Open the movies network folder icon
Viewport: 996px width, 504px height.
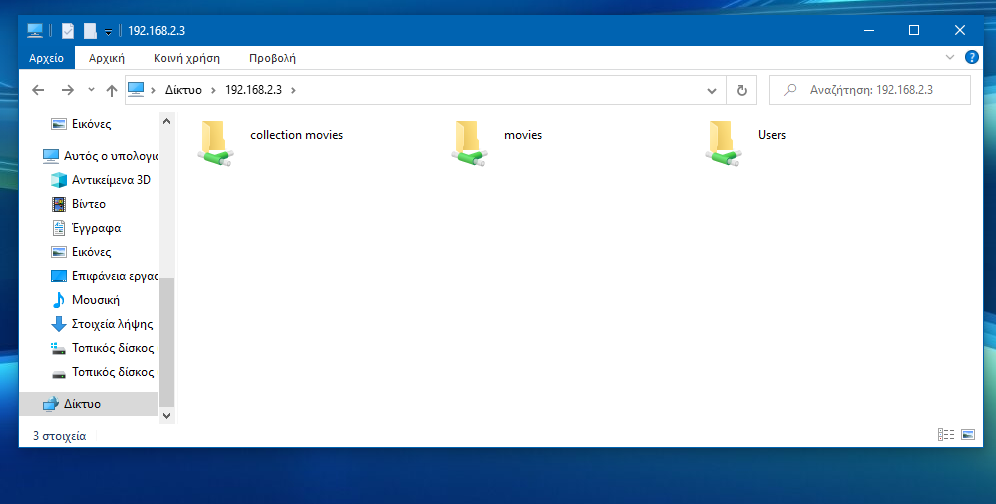(470, 143)
